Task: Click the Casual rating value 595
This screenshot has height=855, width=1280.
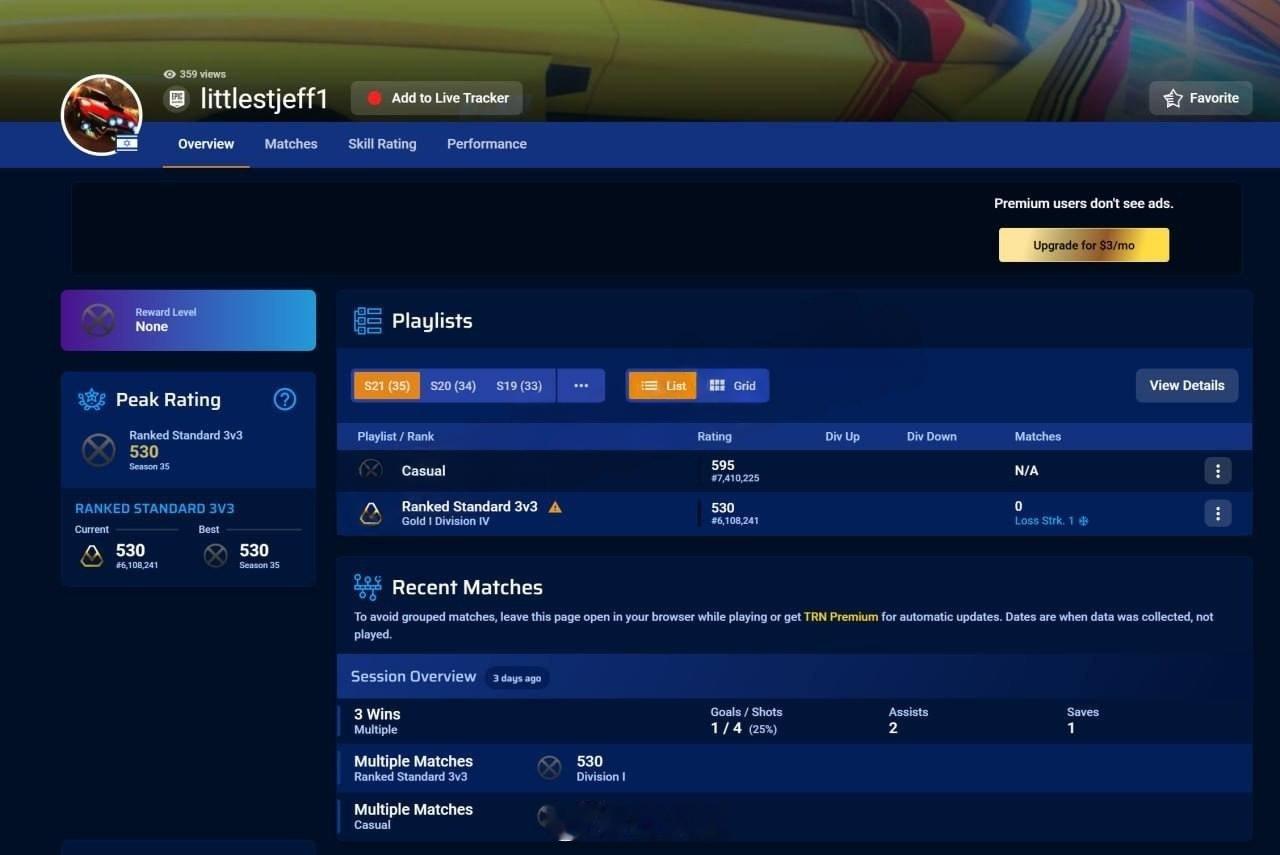Action: [x=723, y=465]
